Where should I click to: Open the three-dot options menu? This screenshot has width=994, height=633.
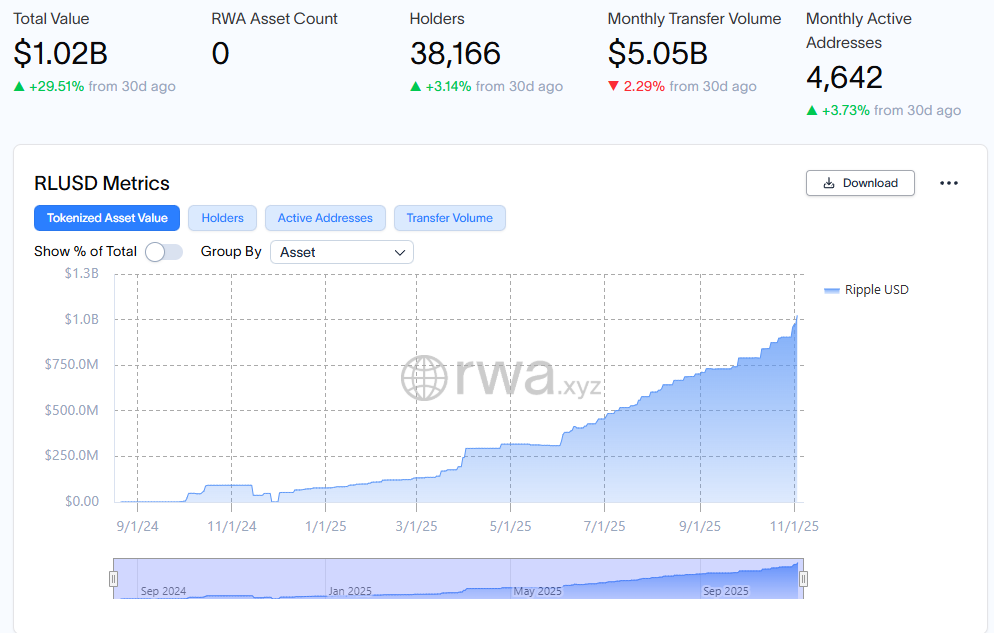(949, 183)
